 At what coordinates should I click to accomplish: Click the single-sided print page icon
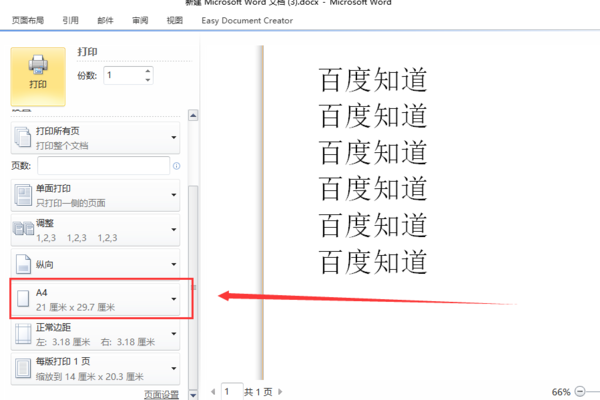23,195
